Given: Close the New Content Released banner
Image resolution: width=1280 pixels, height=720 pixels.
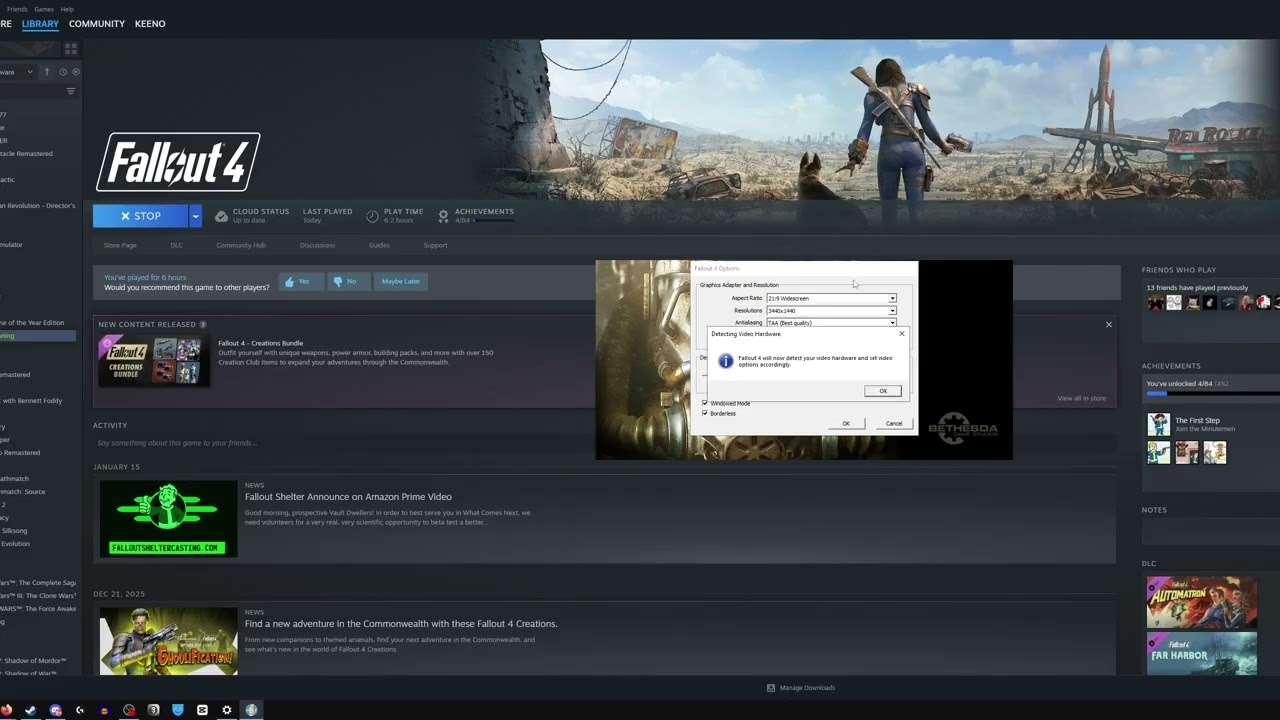Looking at the screenshot, I should tap(1108, 324).
